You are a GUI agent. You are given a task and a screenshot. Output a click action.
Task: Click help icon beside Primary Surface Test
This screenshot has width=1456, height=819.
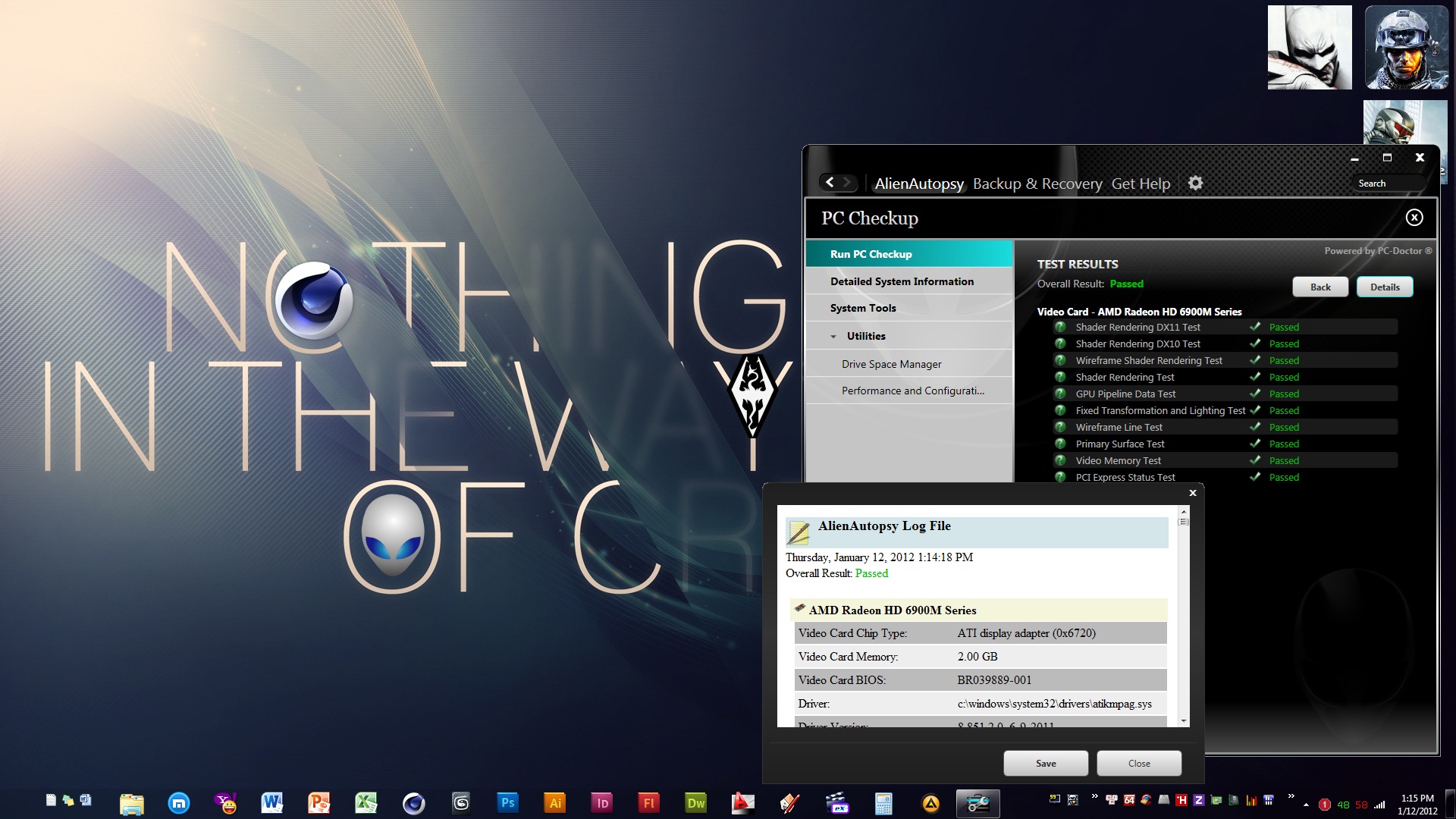coord(1060,444)
